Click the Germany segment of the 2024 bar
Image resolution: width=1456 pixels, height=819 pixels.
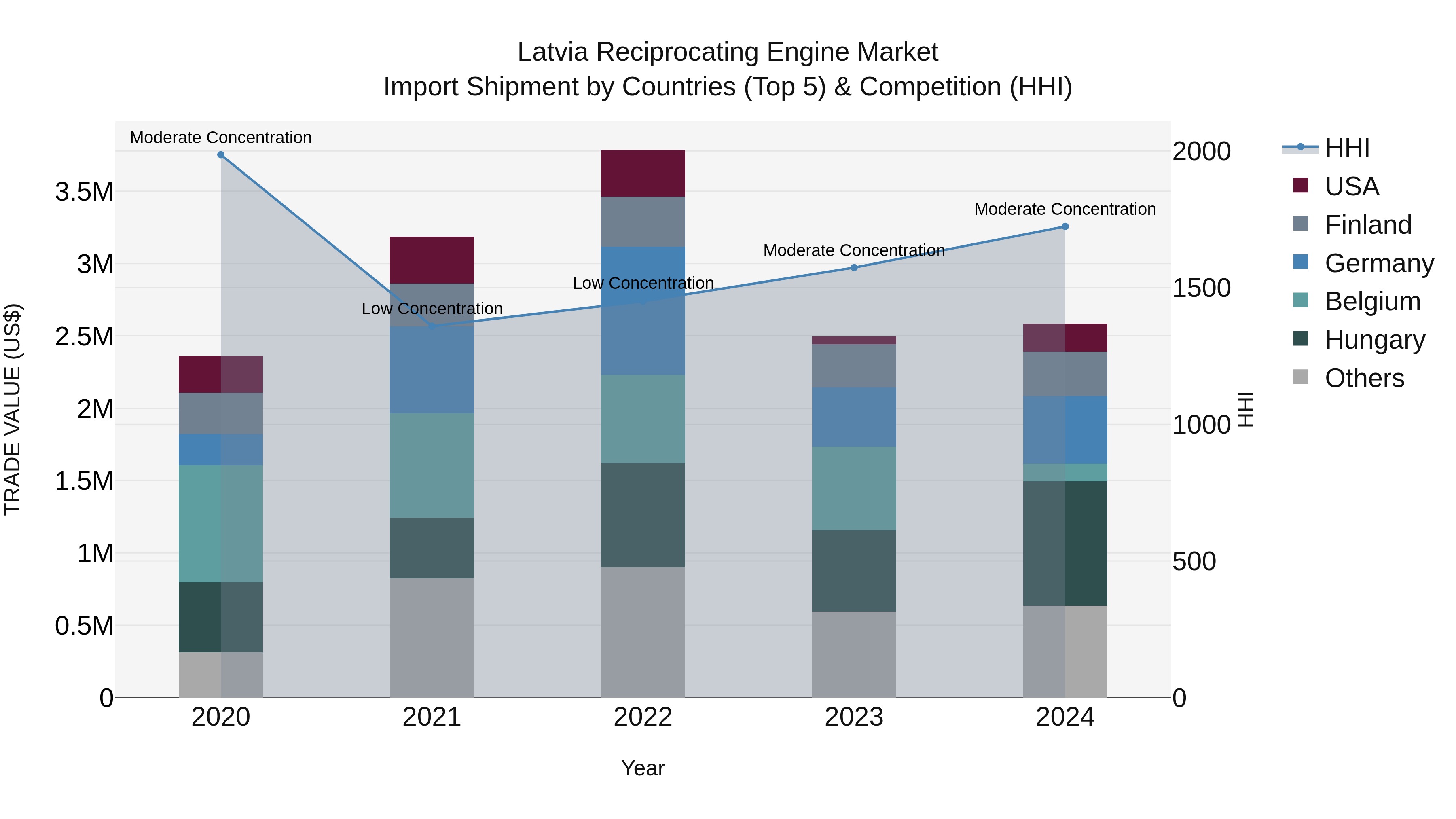pos(1065,430)
